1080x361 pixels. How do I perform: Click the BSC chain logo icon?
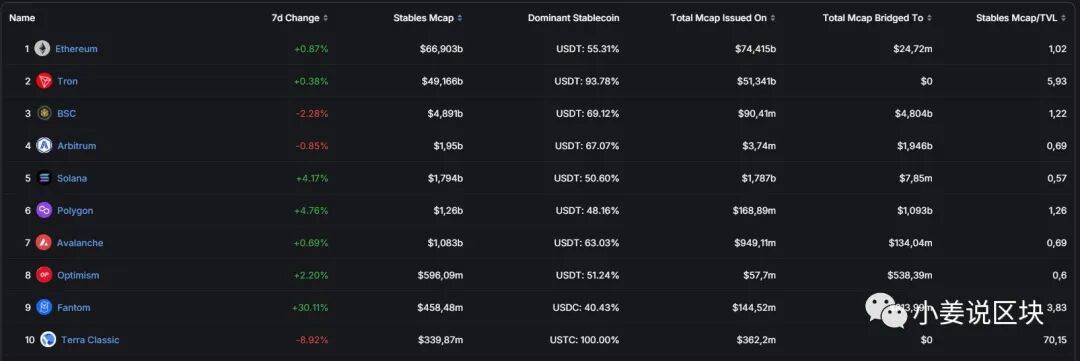point(44,113)
